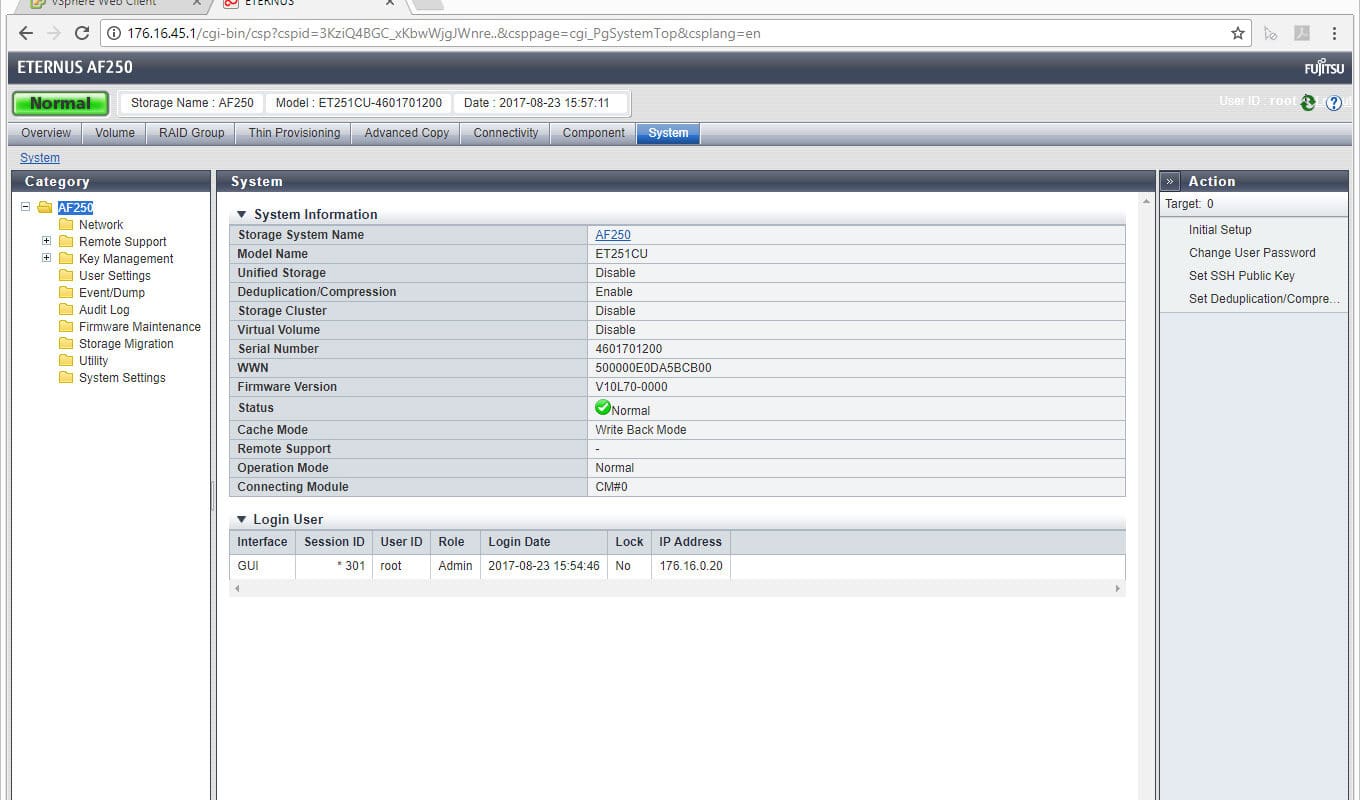This screenshot has width=1360, height=800.
Task: Click the Storage Migration folder icon
Action: (x=66, y=344)
